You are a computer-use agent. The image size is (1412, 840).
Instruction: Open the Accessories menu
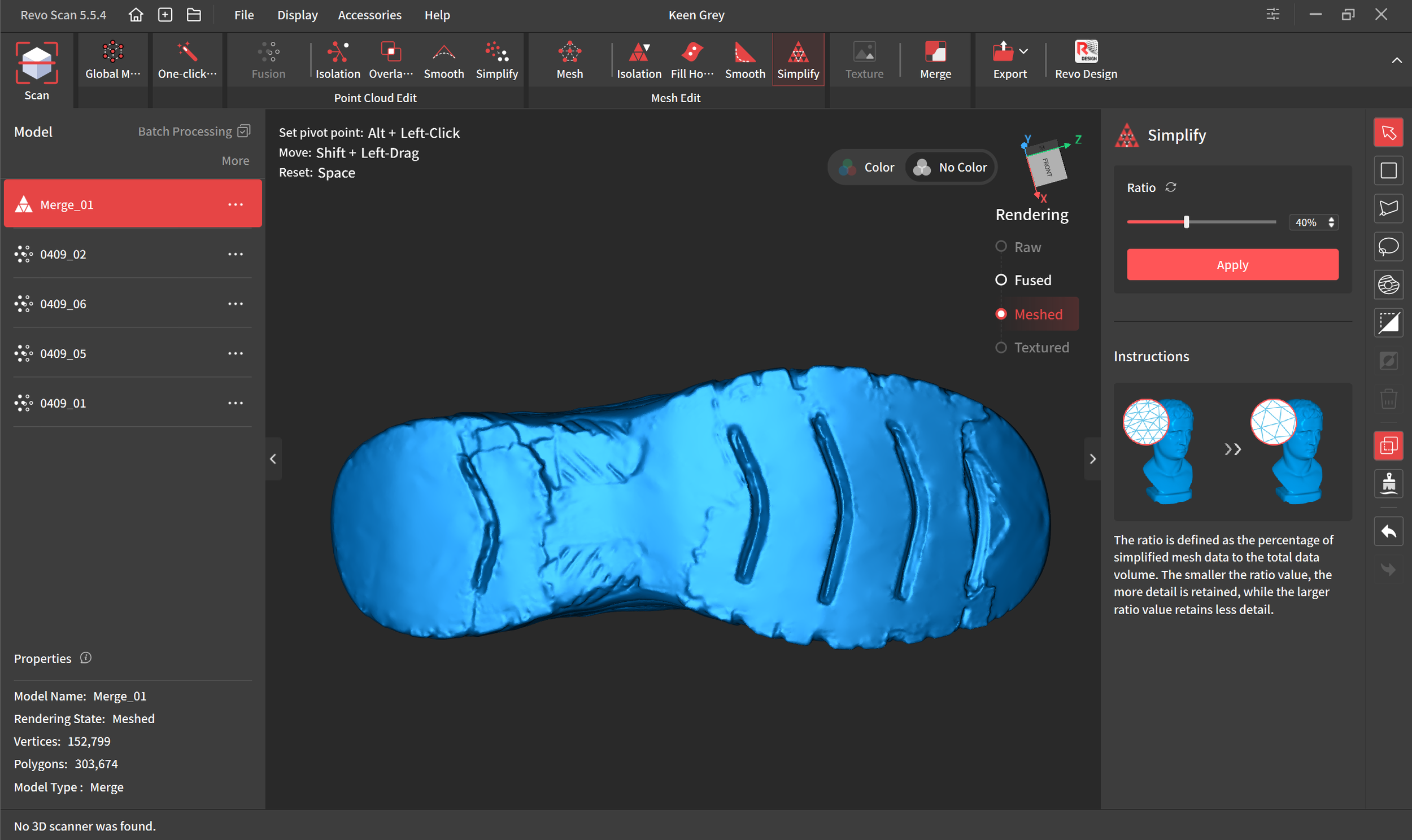click(369, 15)
